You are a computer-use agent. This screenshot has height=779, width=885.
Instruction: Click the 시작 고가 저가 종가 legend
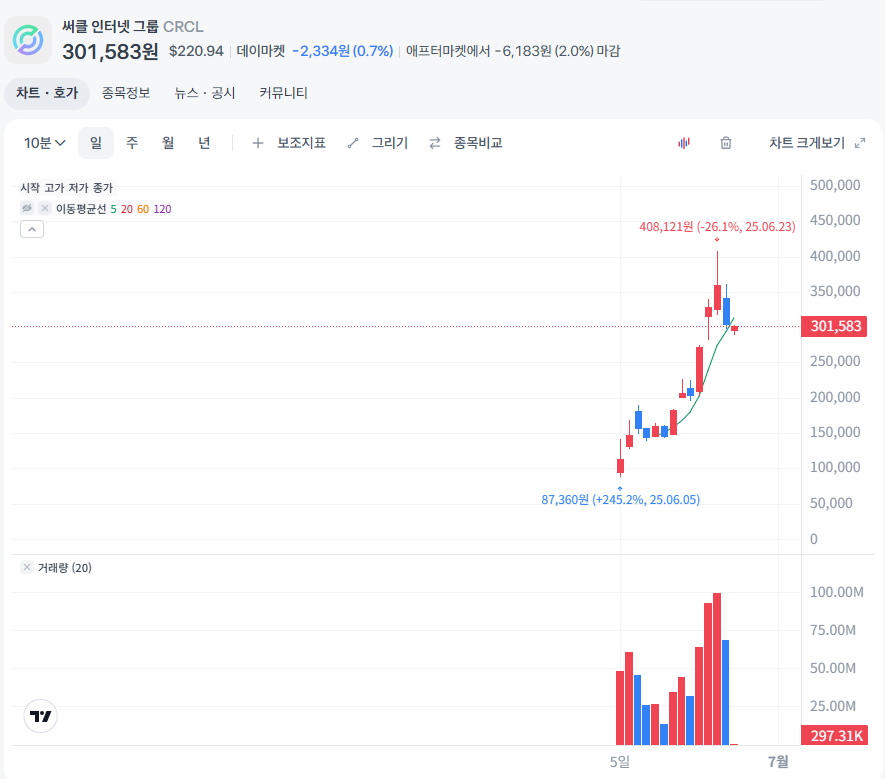click(67, 187)
